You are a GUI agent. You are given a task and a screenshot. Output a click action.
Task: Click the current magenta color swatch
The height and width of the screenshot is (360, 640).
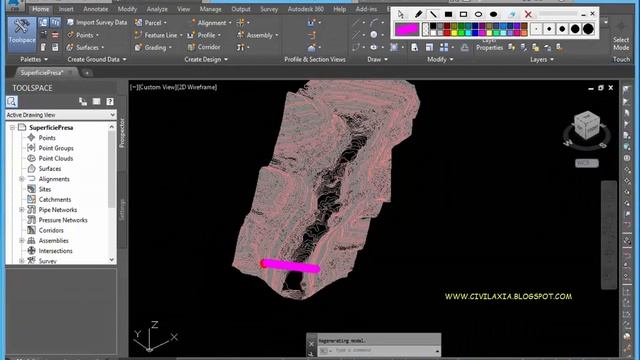click(x=407, y=29)
